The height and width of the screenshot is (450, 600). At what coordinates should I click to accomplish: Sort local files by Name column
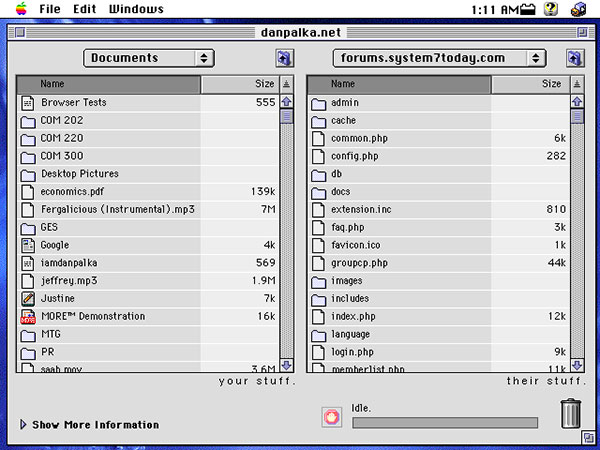109,85
